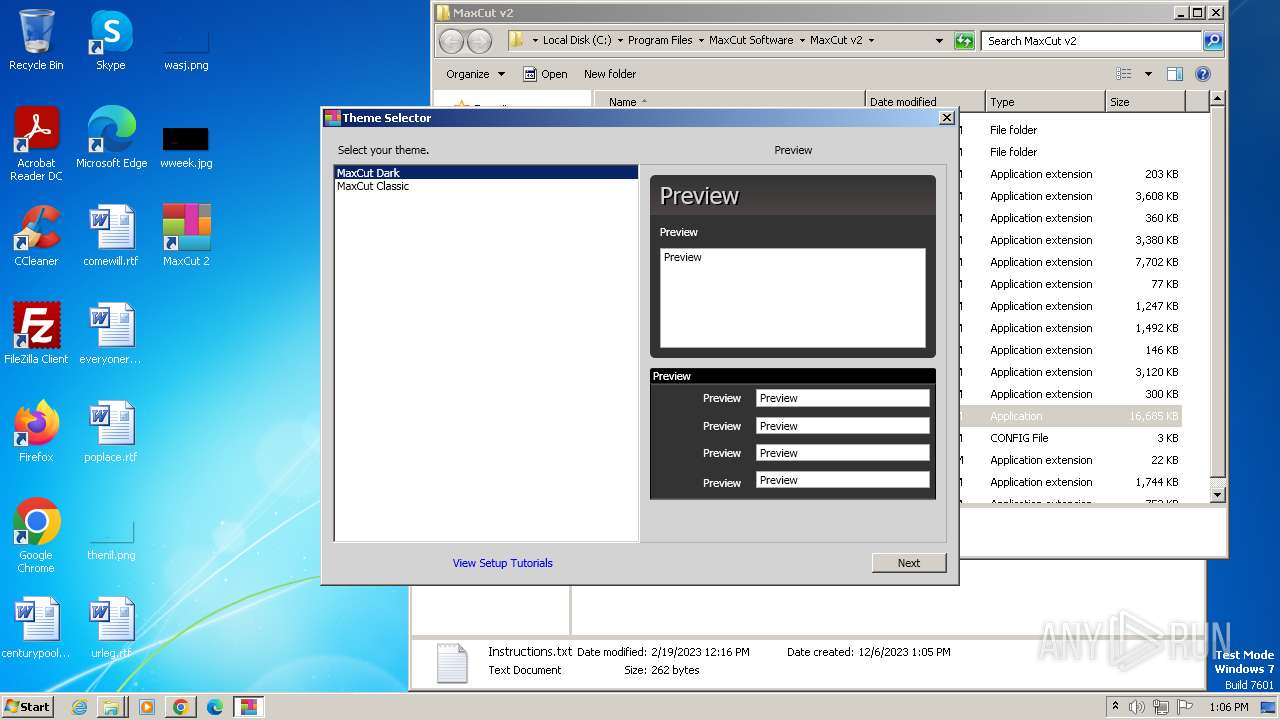The height and width of the screenshot is (720, 1280).
Task: Sort by the Name column header
Action: click(x=729, y=102)
